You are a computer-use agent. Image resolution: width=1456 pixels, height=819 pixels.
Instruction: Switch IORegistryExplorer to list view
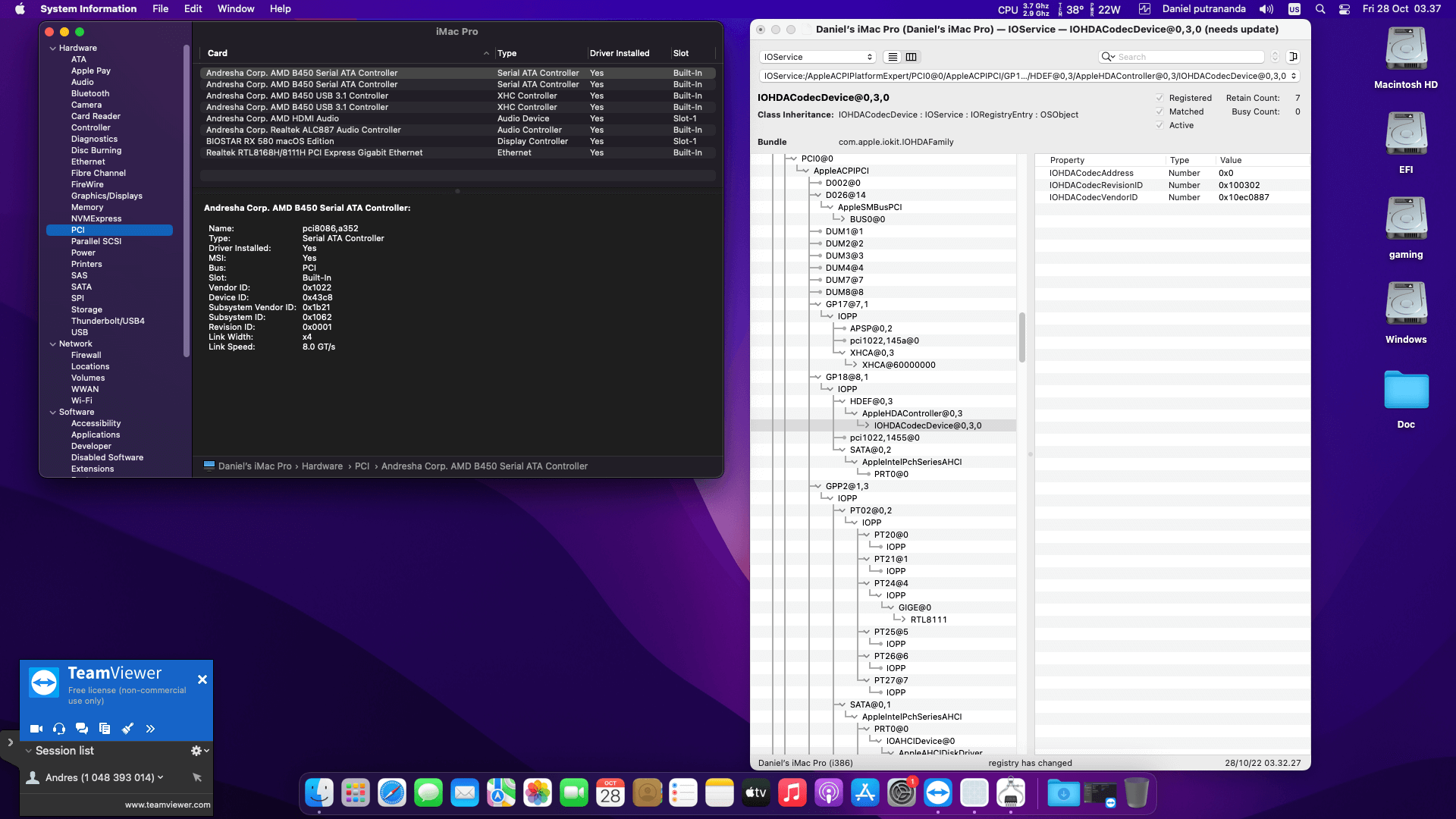[x=893, y=57]
